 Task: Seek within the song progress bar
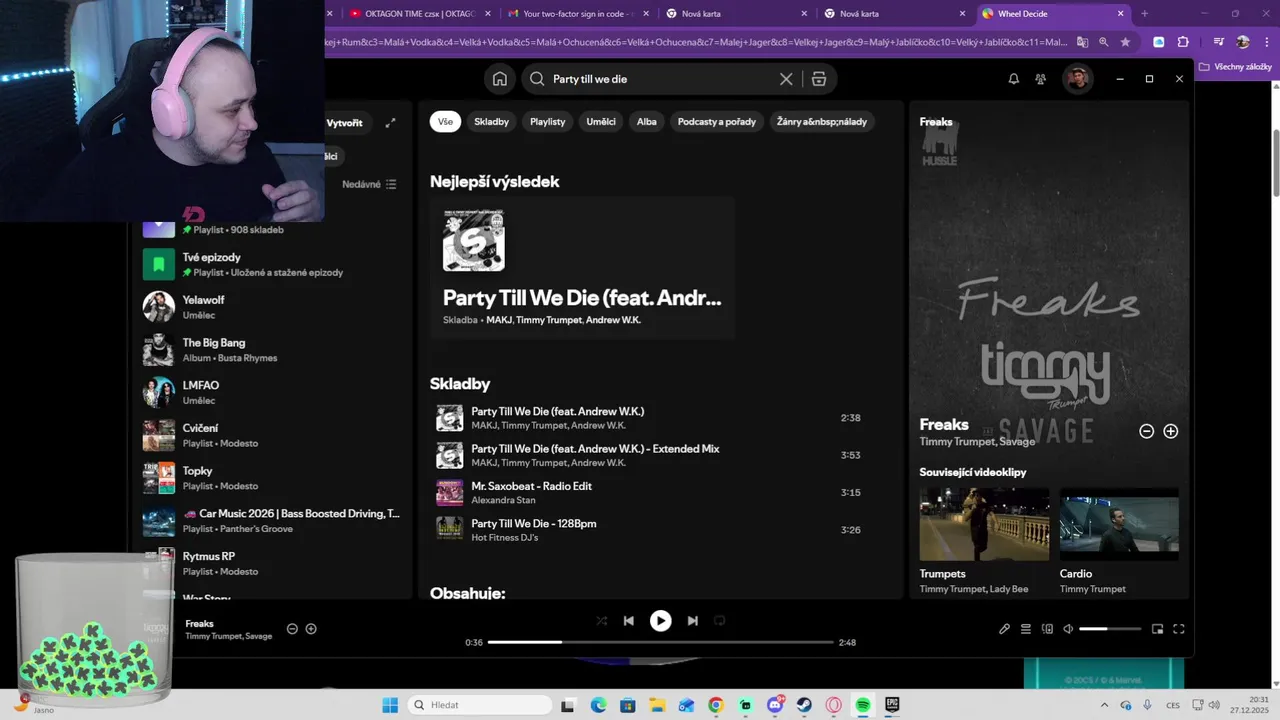pyautogui.click(x=661, y=642)
